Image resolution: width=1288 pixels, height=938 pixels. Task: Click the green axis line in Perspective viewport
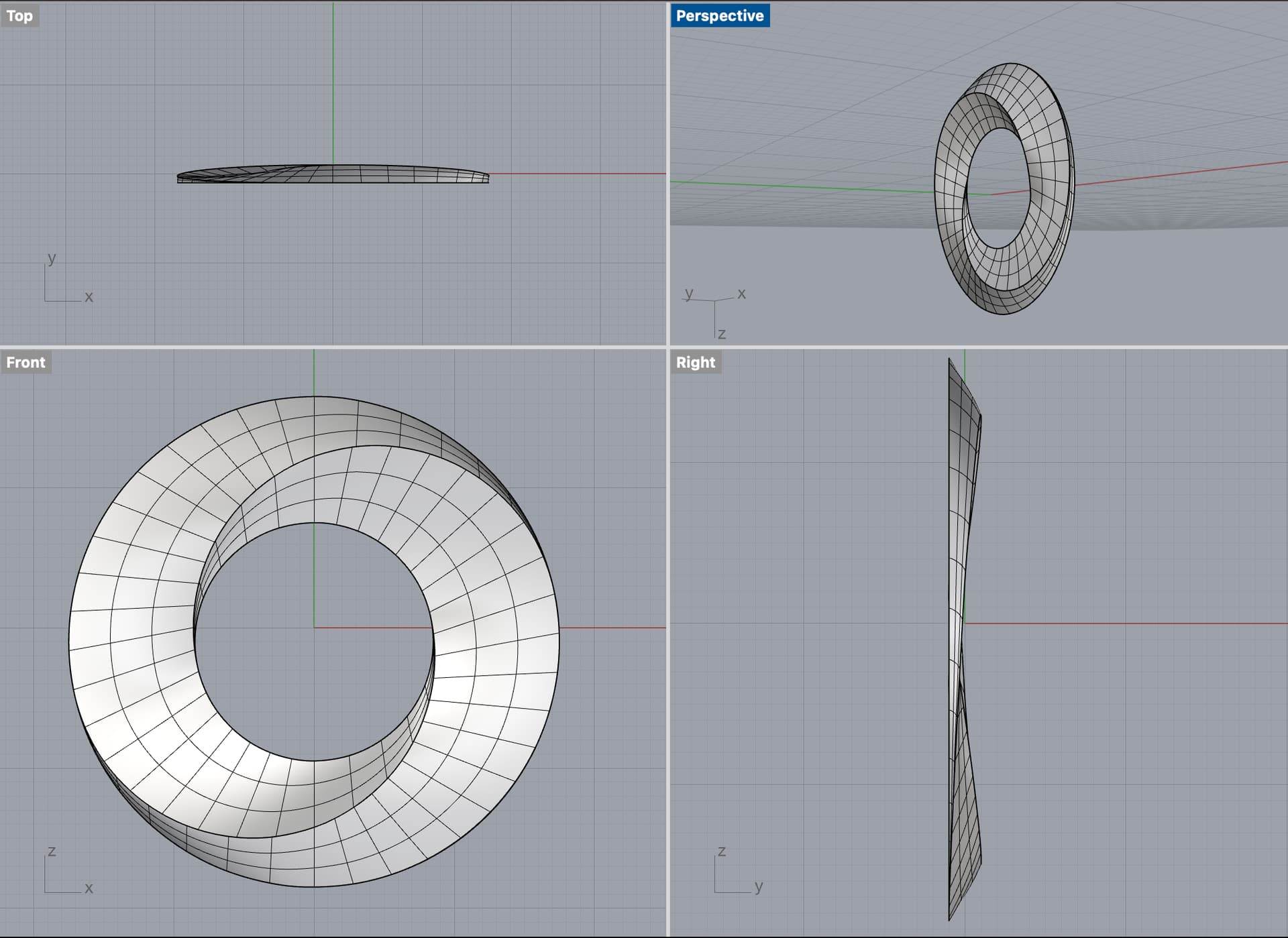(x=805, y=187)
